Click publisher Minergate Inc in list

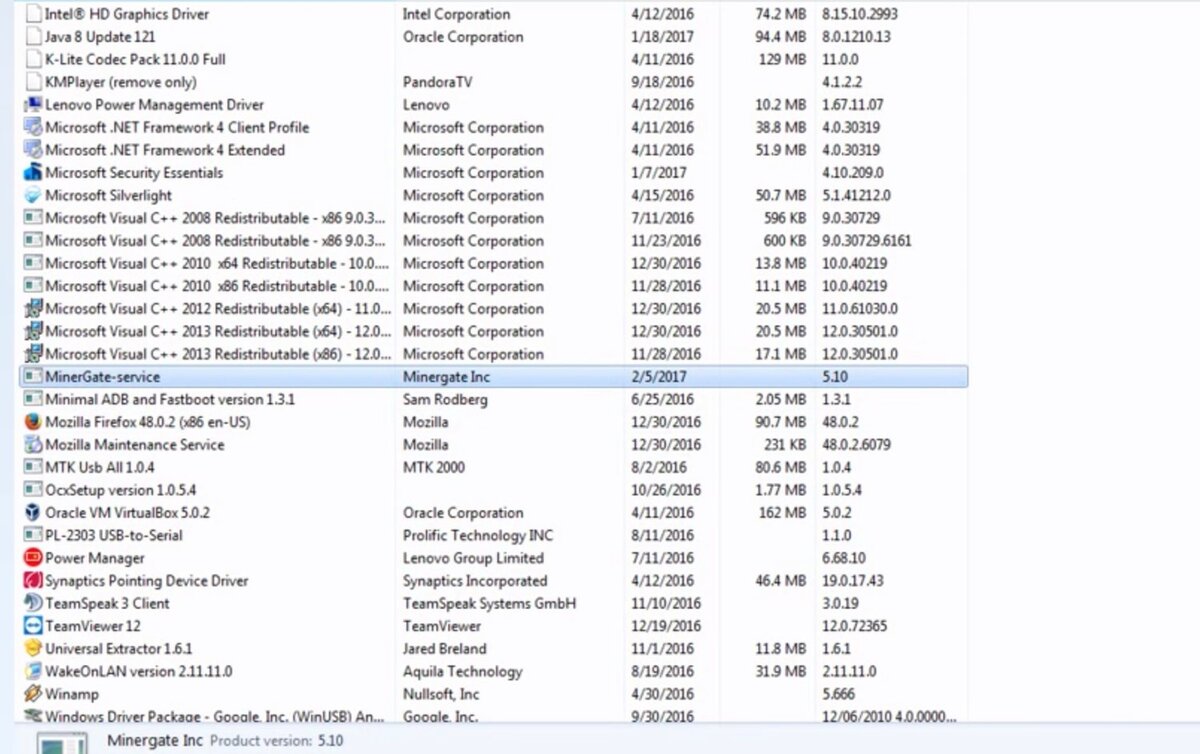[x=446, y=377]
